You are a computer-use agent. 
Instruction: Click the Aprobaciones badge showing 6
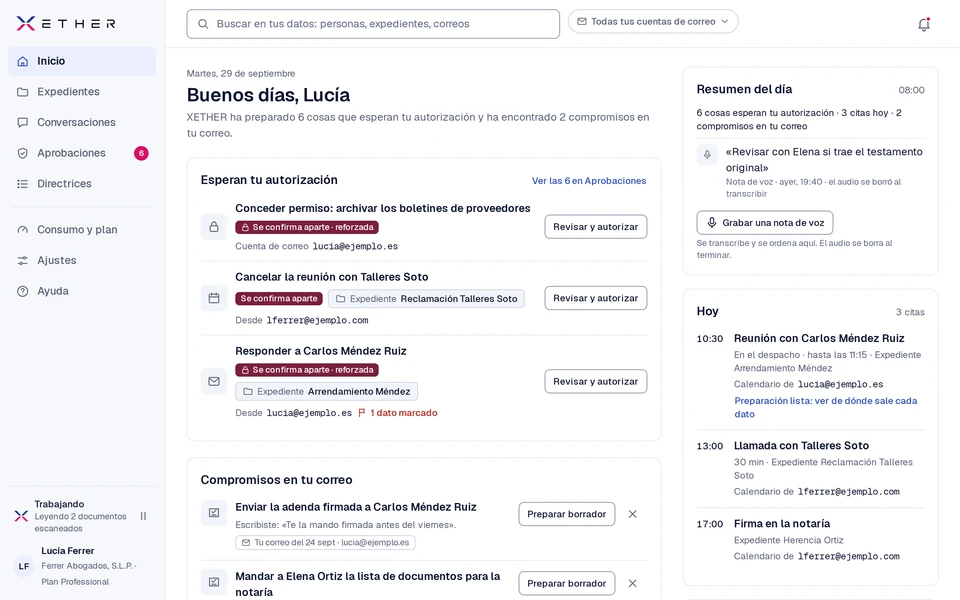[141, 153]
